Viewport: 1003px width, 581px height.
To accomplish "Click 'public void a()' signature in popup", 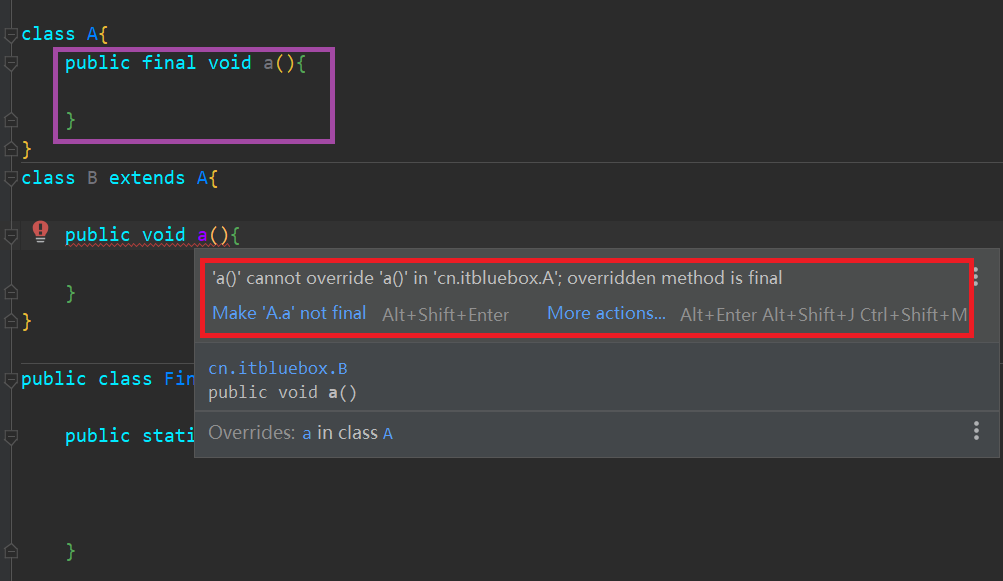I will 282,392.
